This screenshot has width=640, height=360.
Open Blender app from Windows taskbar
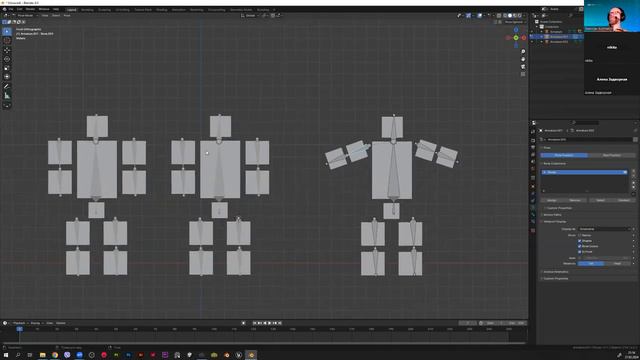pos(251,355)
